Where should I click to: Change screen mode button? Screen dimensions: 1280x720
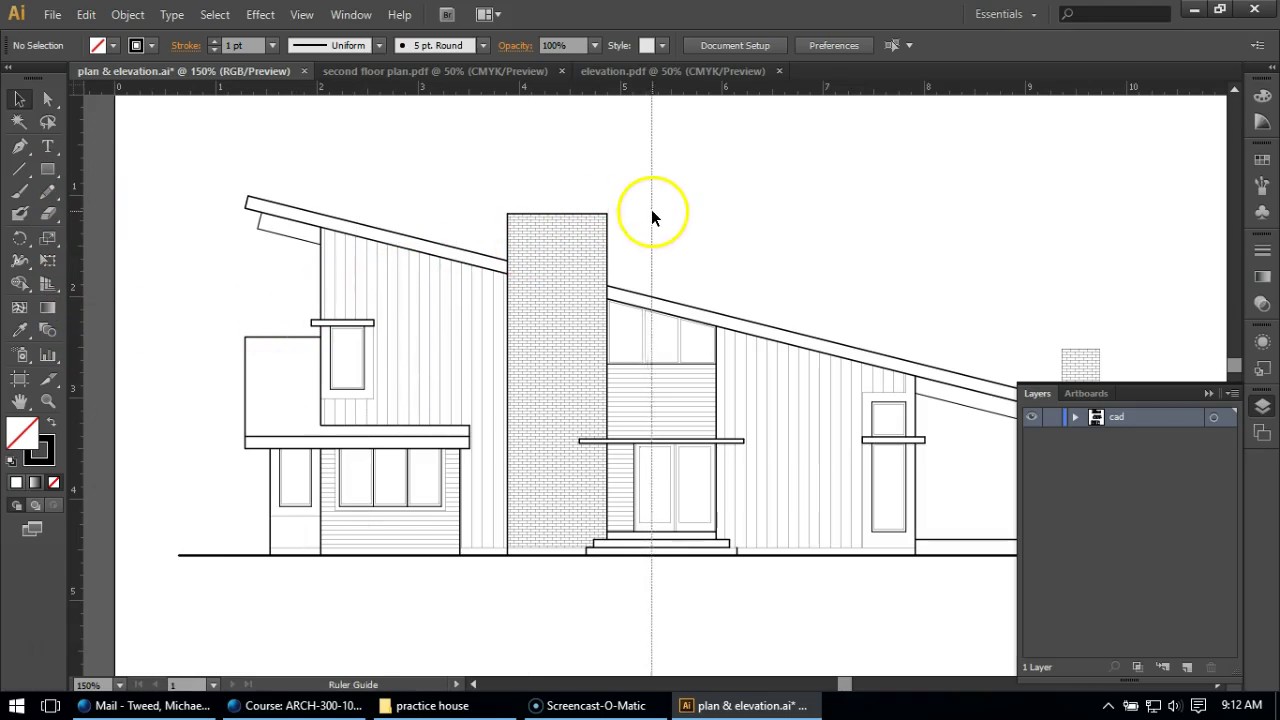pos(32,529)
